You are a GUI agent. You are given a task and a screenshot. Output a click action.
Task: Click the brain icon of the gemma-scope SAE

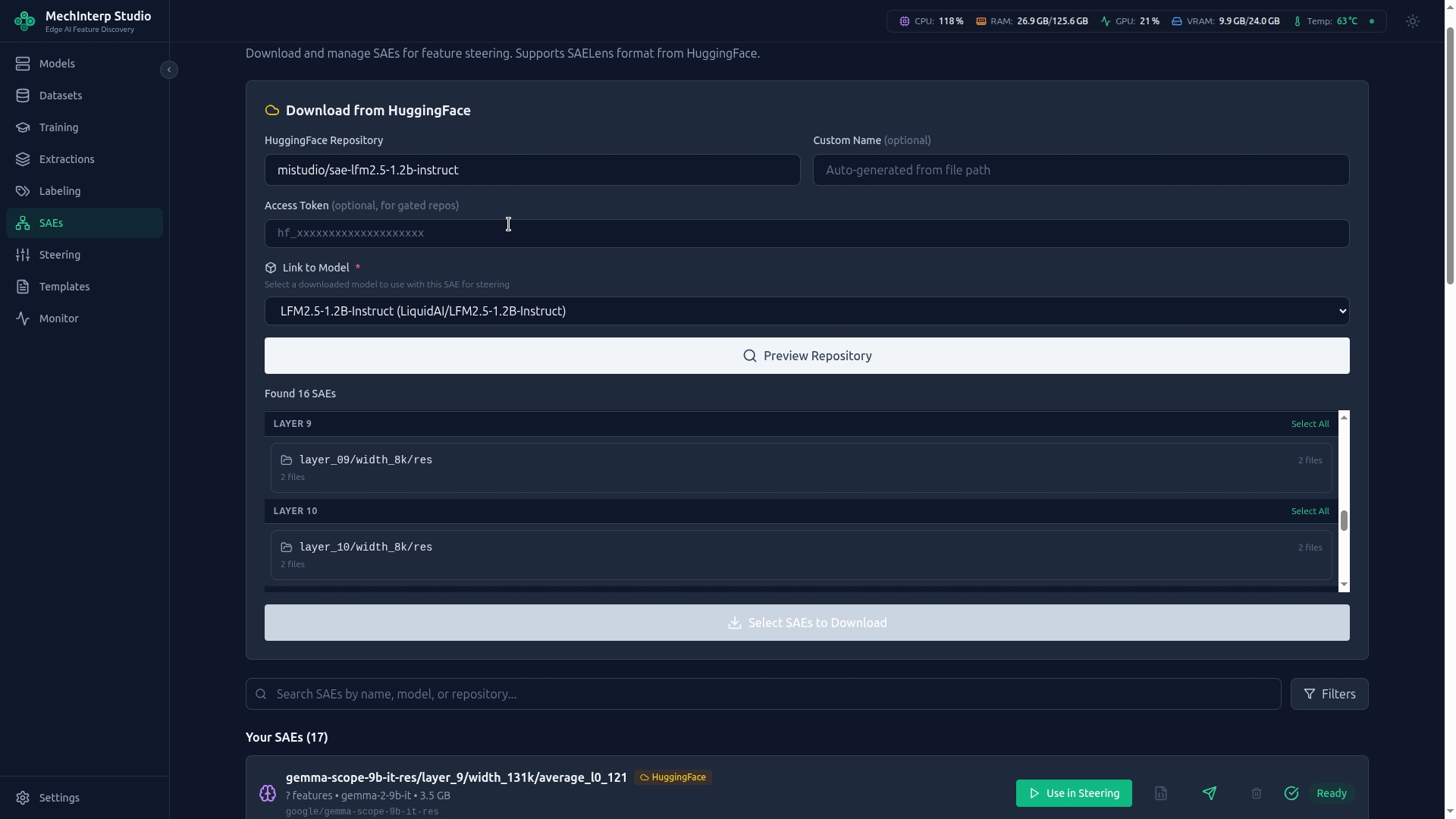point(268,793)
